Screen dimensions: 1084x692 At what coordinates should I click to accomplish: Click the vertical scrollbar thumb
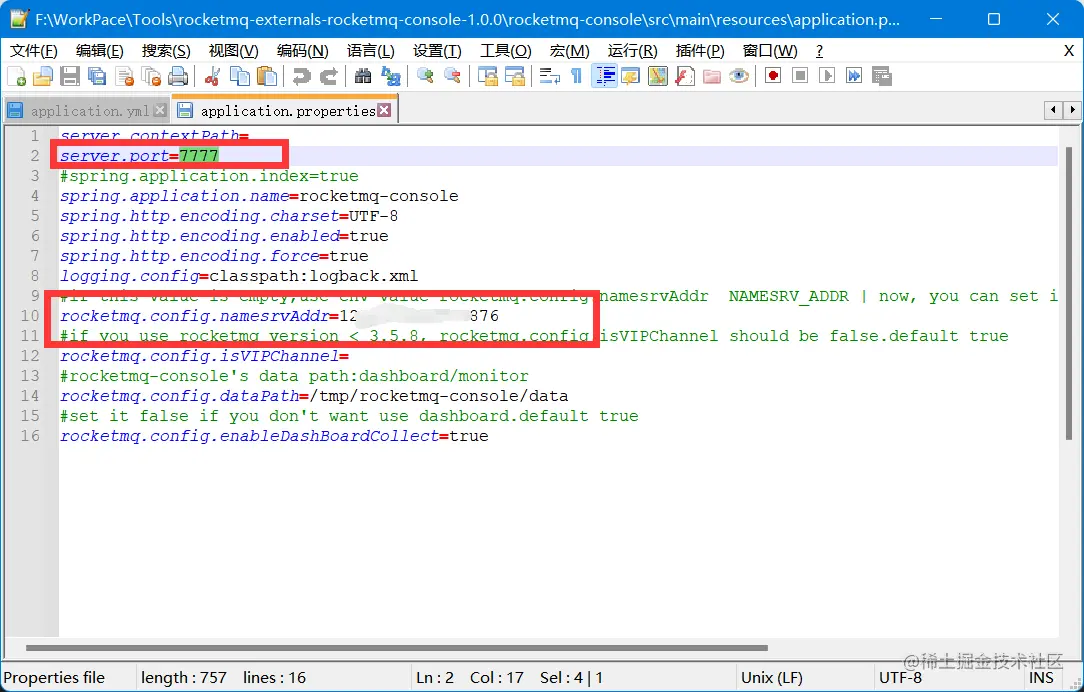click(x=1069, y=292)
